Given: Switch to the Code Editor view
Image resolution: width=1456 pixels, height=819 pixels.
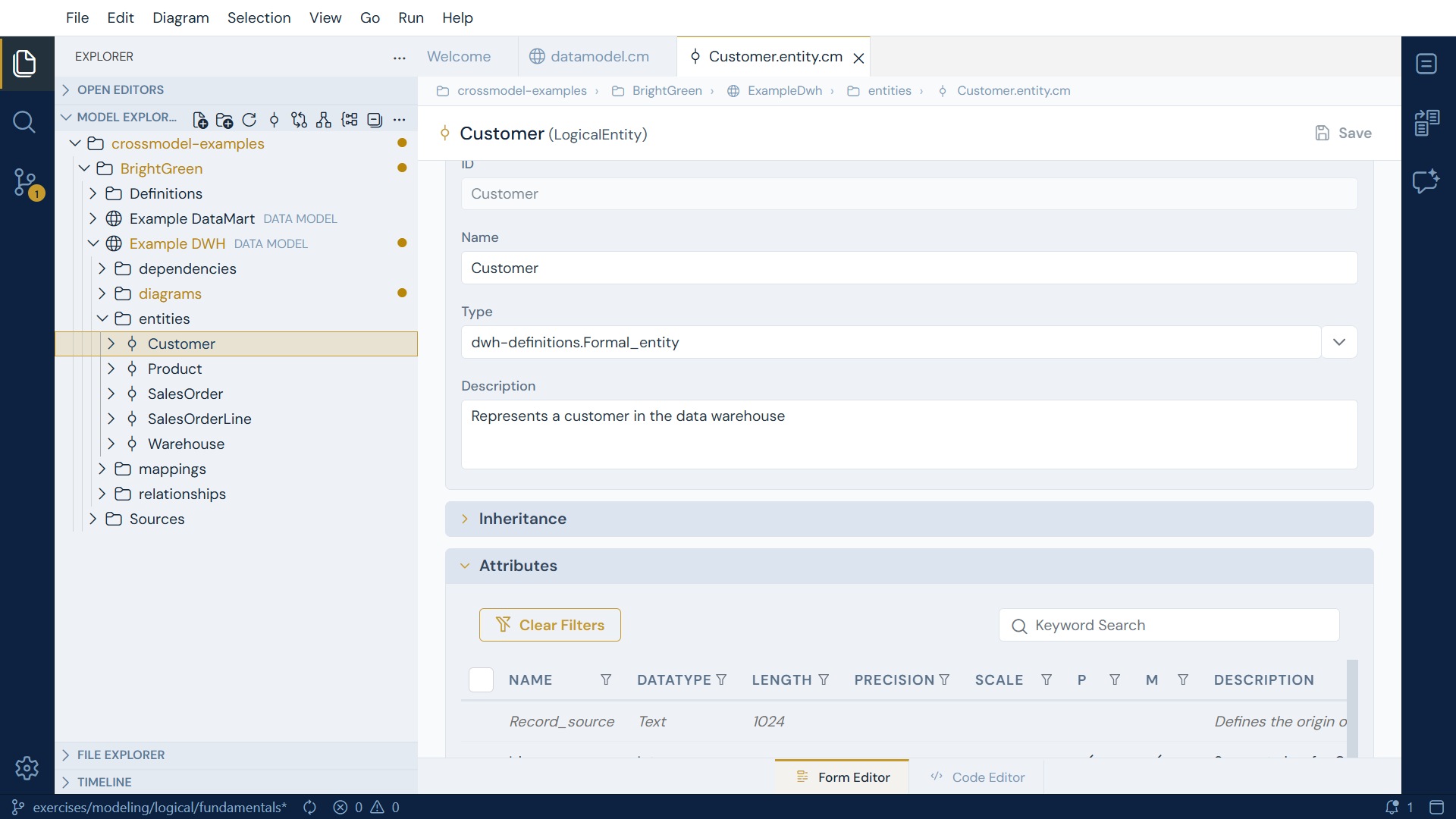Looking at the screenshot, I should (977, 777).
